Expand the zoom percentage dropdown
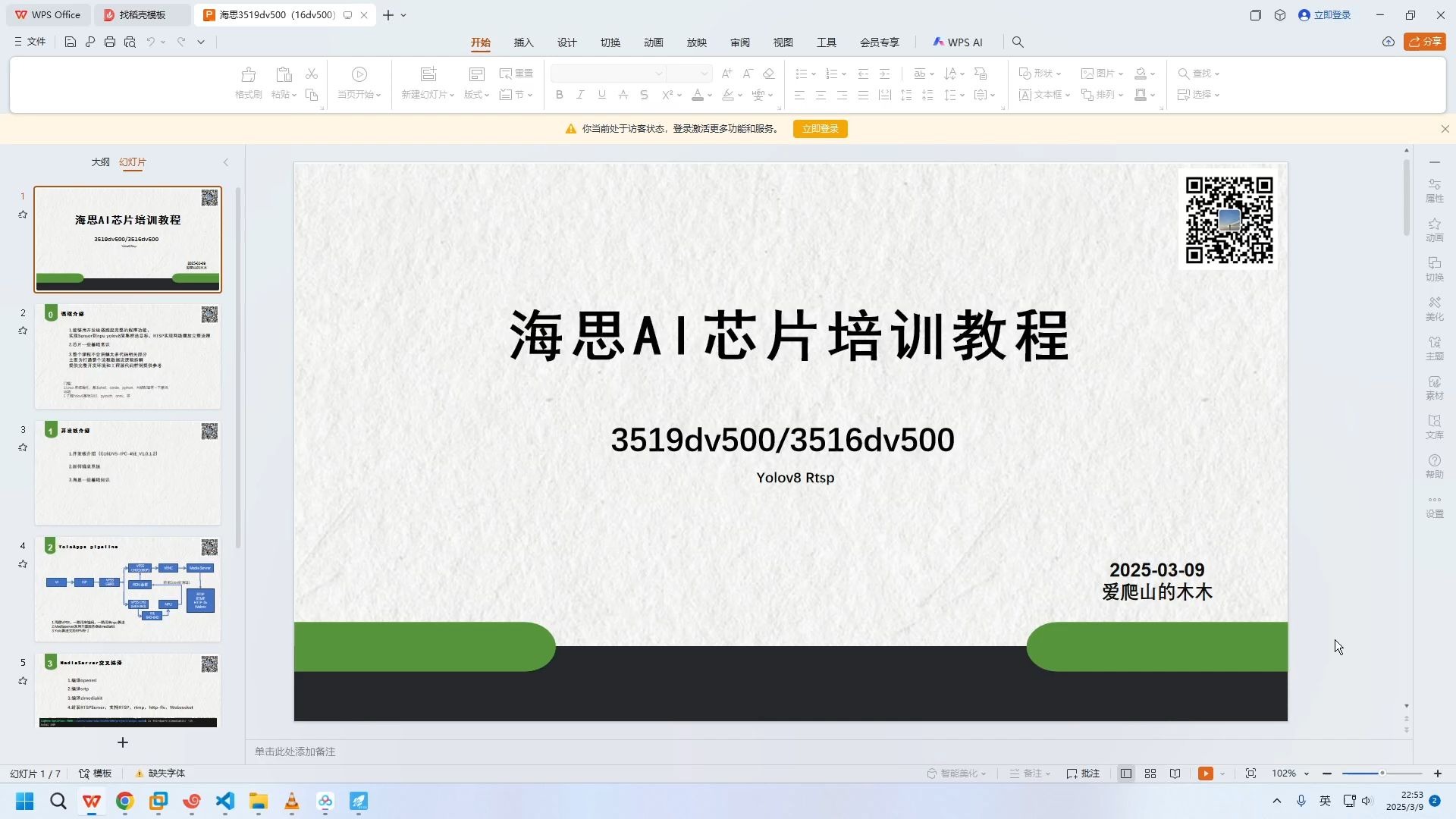 coord(1307,773)
